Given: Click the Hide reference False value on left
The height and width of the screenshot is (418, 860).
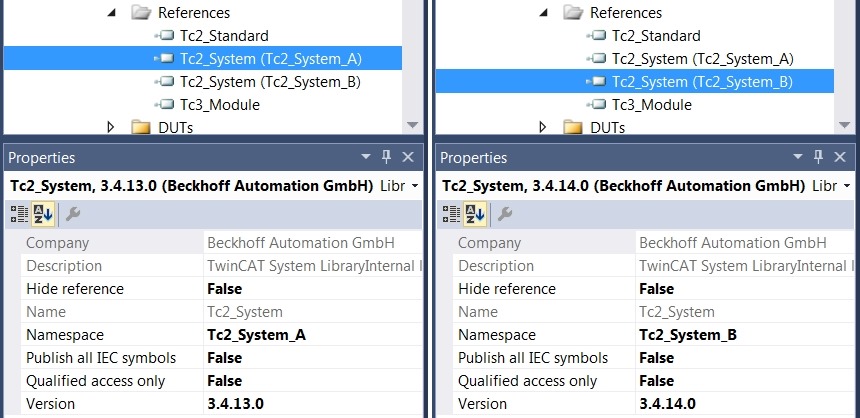Looking at the screenshot, I should [x=224, y=289].
